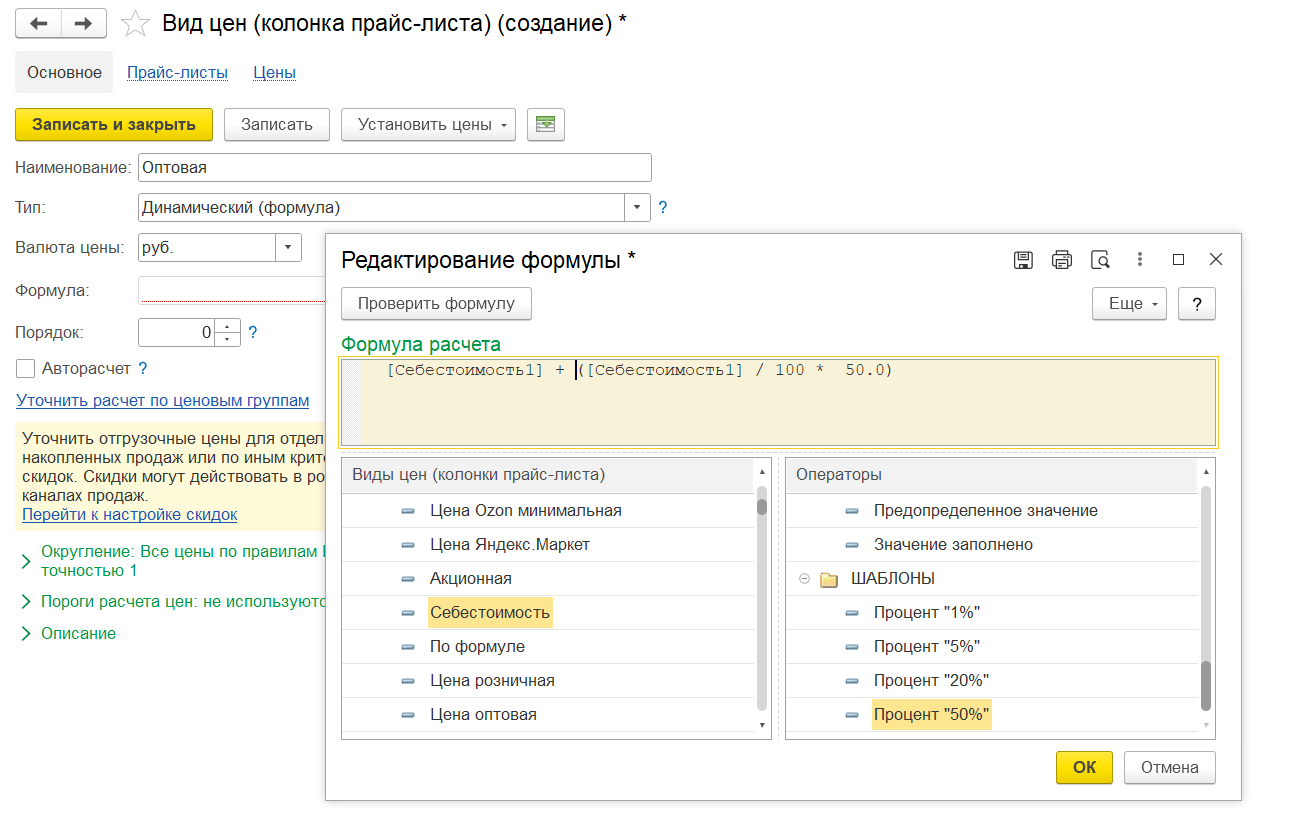Screen dimensions: 1293x840
Task: Switch to the Цены tab
Action: click(274, 73)
